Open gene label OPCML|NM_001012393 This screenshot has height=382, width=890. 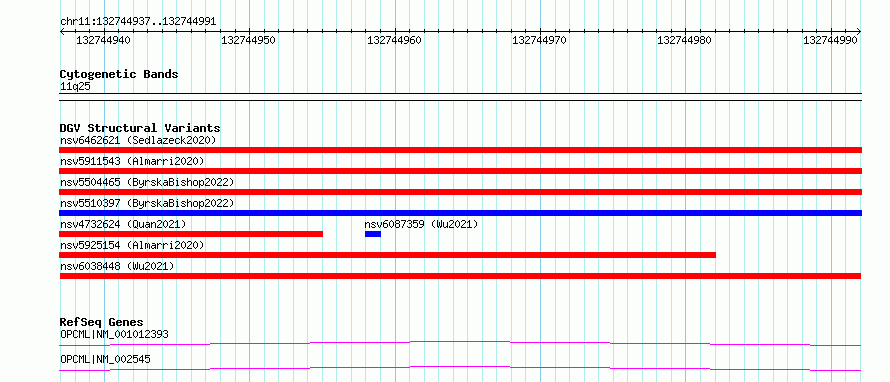(x=114, y=334)
